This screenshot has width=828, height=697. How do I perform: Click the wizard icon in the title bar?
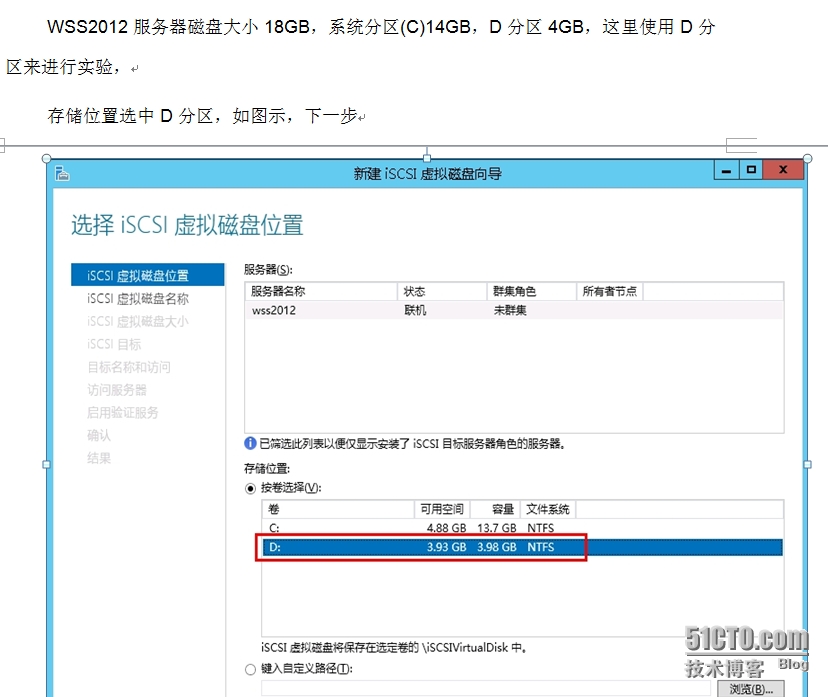[62, 173]
